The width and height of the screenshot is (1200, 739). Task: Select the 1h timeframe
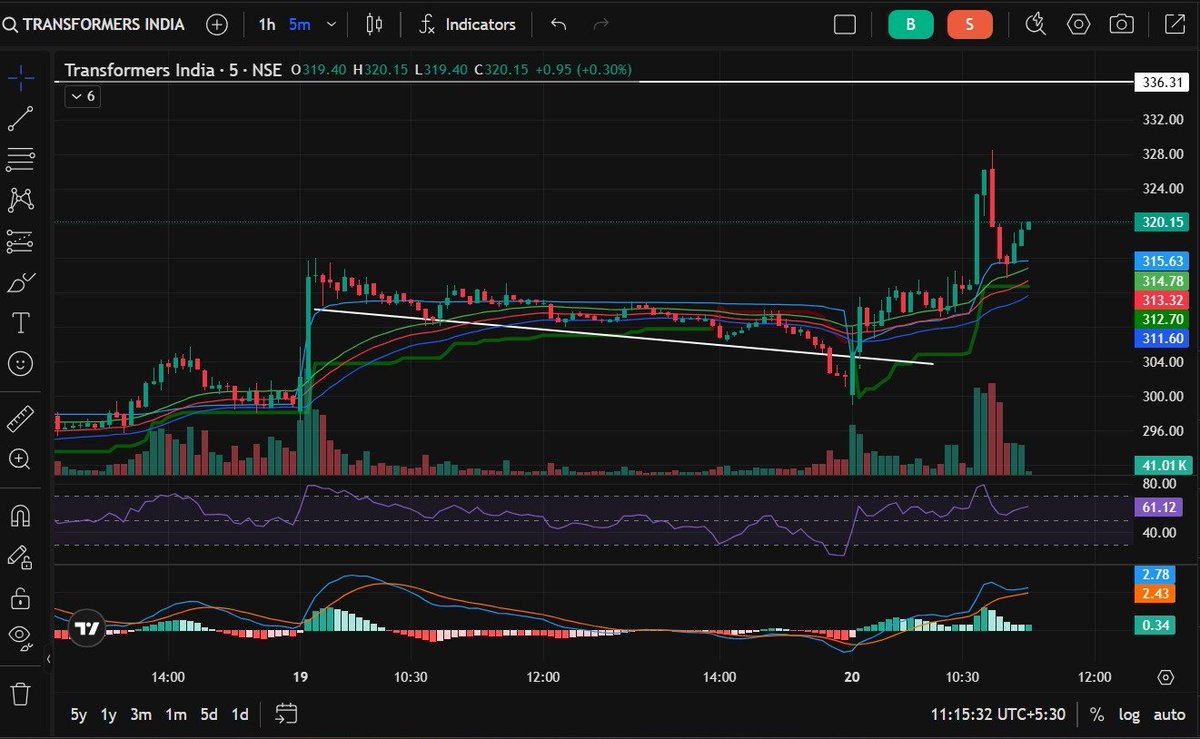coord(266,24)
